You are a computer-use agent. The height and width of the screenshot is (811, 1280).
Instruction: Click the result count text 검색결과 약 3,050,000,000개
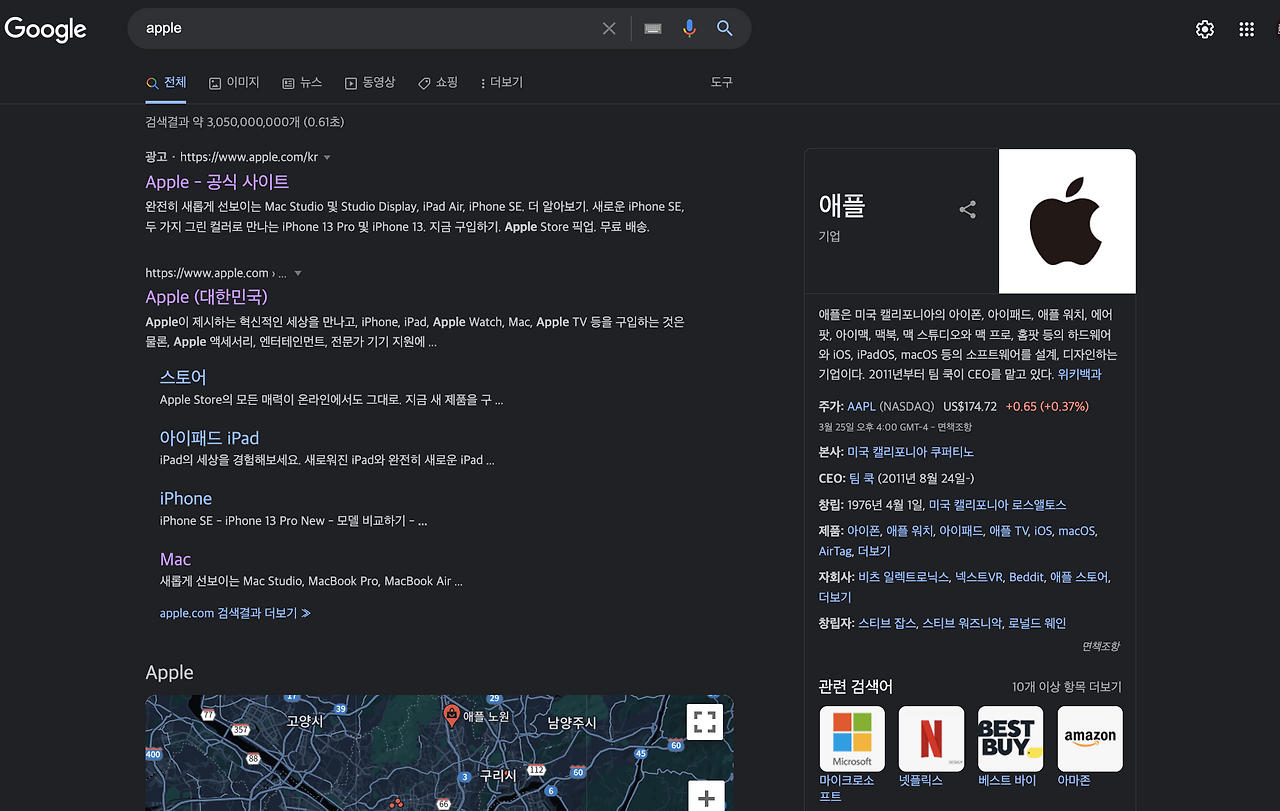(x=223, y=122)
